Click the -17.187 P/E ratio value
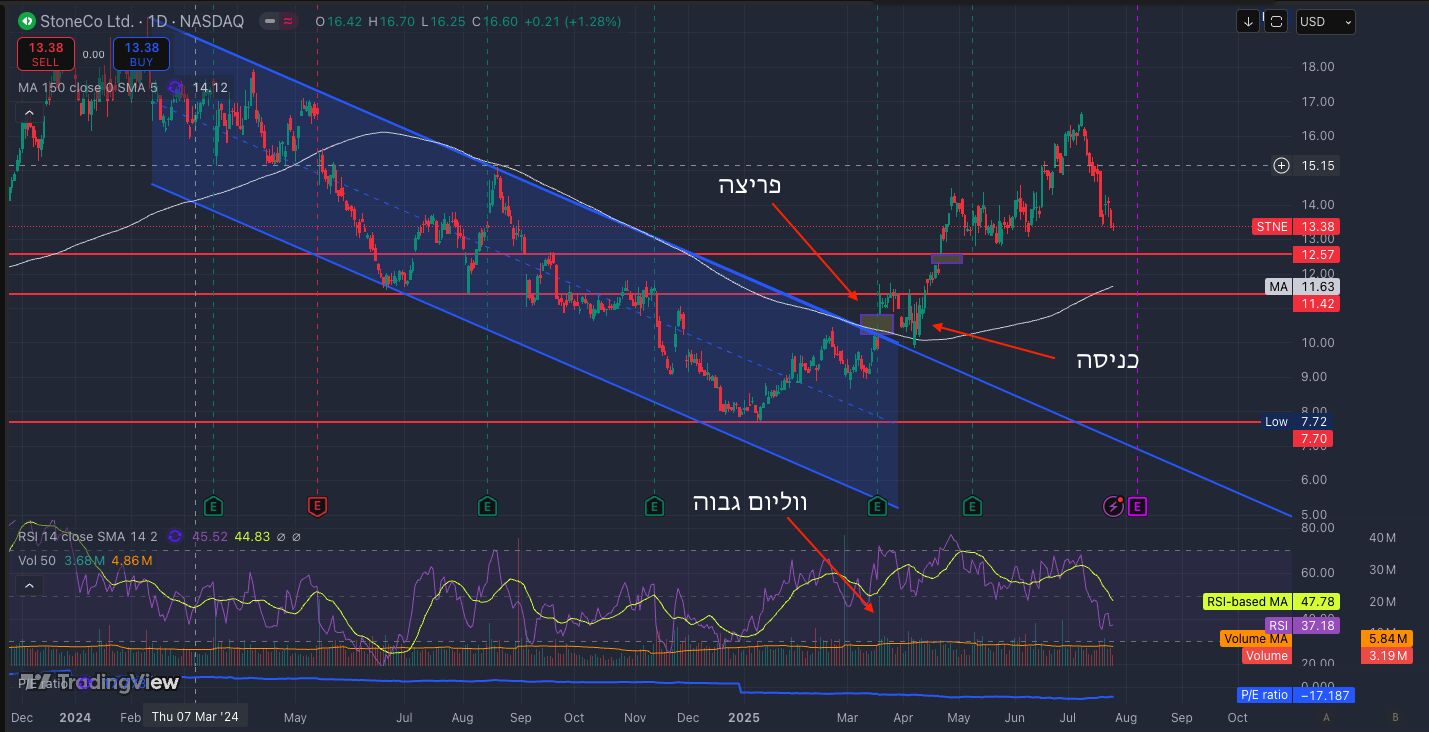This screenshot has height=732, width=1429. click(x=1324, y=695)
